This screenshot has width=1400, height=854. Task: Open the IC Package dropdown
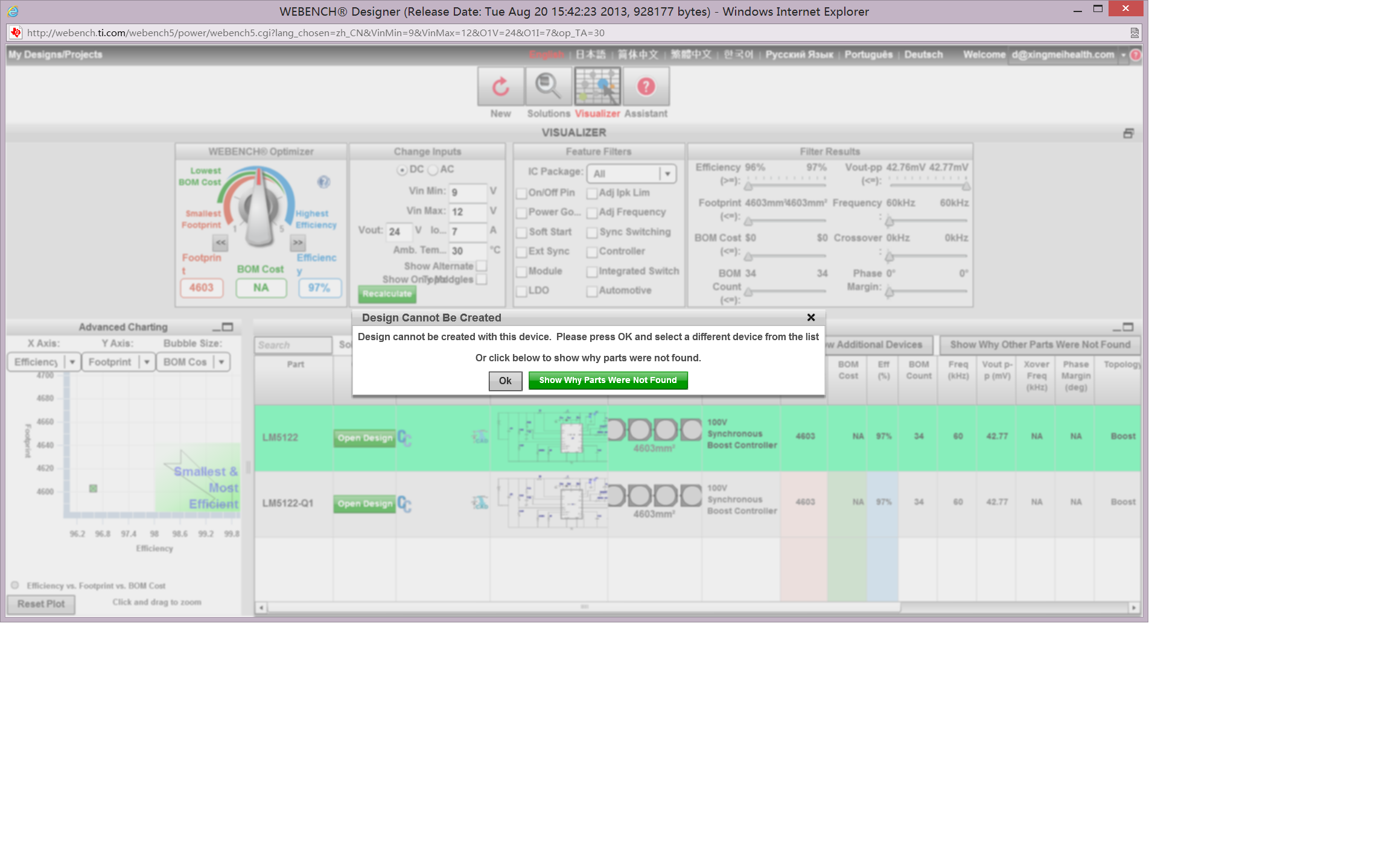631,174
